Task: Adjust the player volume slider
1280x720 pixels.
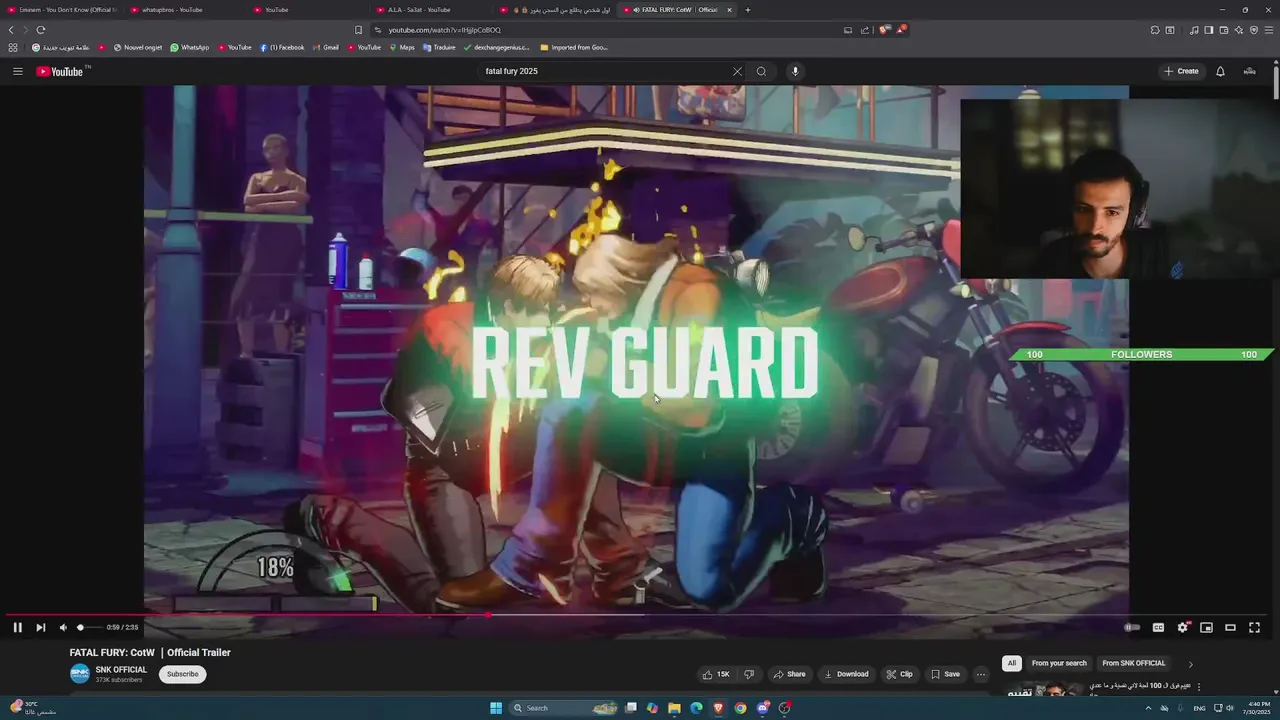Action: (88, 627)
